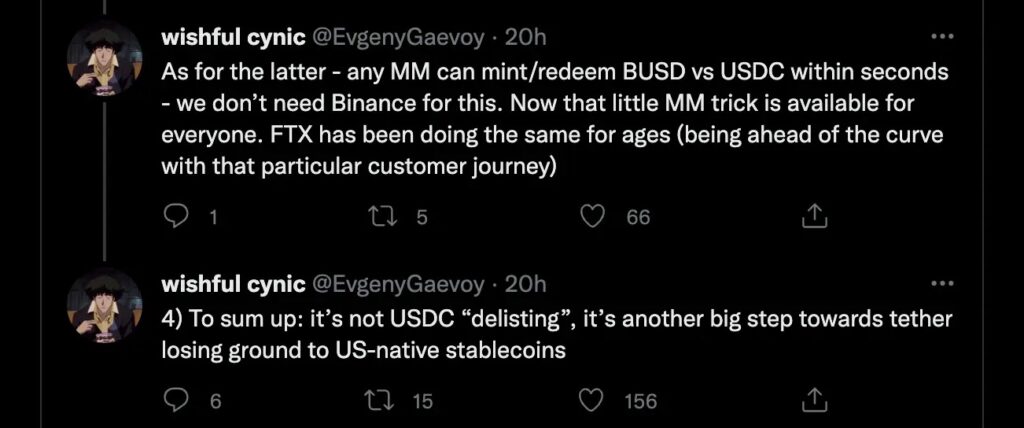Like the tweet with 66 likes
Viewport: 1024px width, 428px height.
point(593,216)
